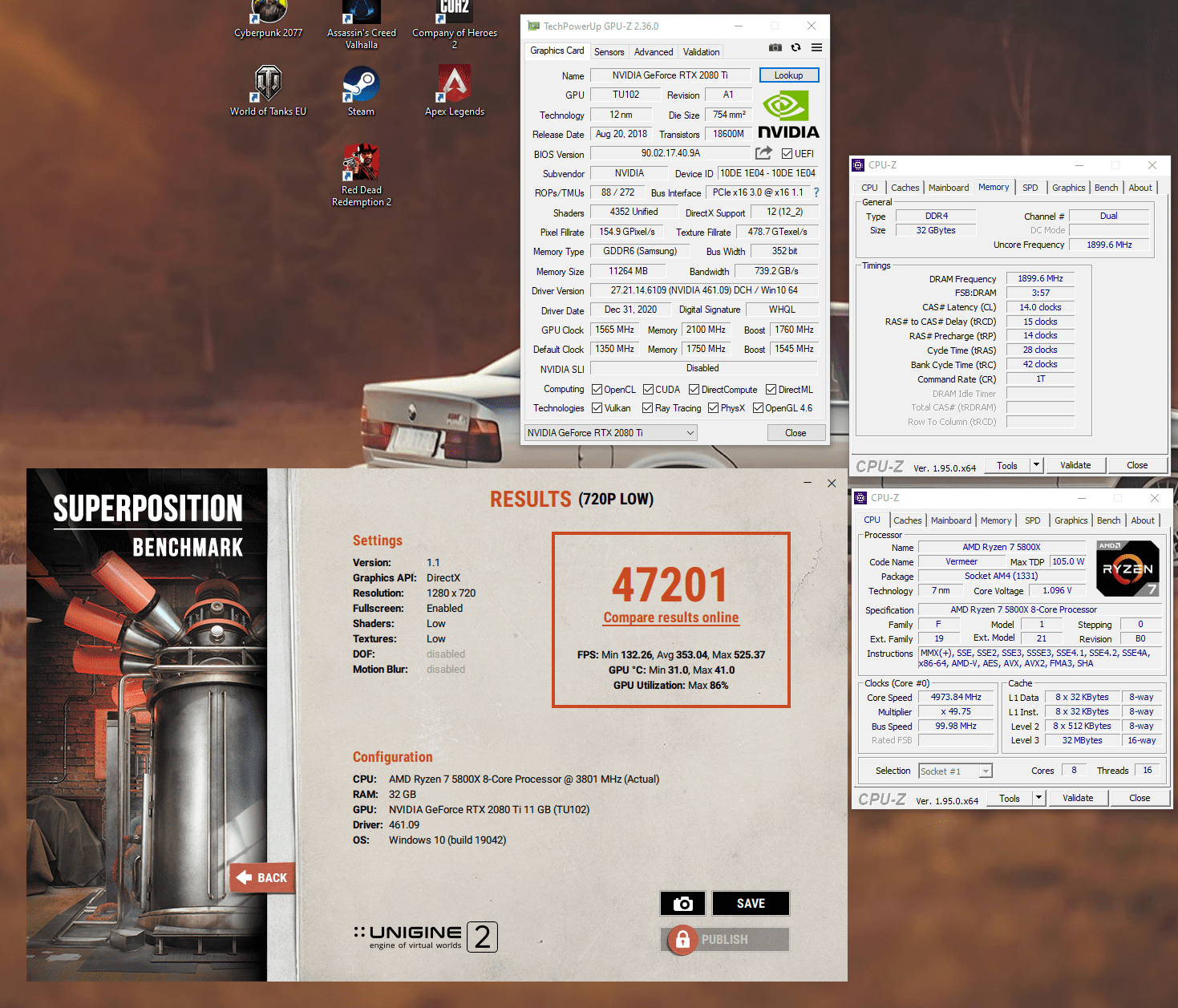Image resolution: width=1178 pixels, height=1008 pixels.
Task: Click the CPU-Z Memory window title icon
Action: pos(858,165)
